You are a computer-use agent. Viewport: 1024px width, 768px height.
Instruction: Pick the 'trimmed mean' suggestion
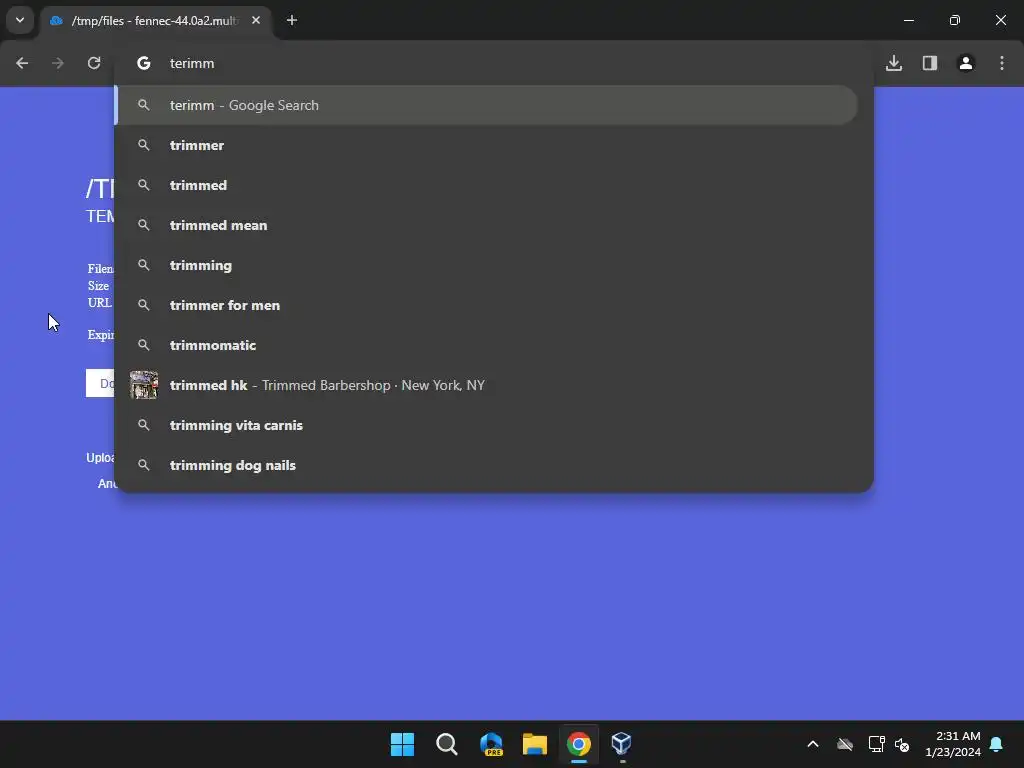click(x=486, y=225)
